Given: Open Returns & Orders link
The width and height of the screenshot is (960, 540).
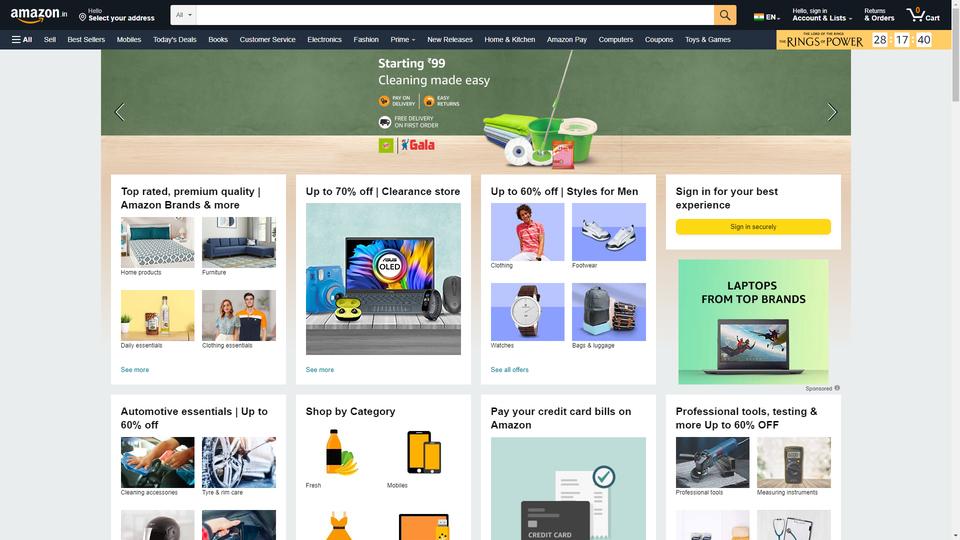Looking at the screenshot, I should coord(879,15).
